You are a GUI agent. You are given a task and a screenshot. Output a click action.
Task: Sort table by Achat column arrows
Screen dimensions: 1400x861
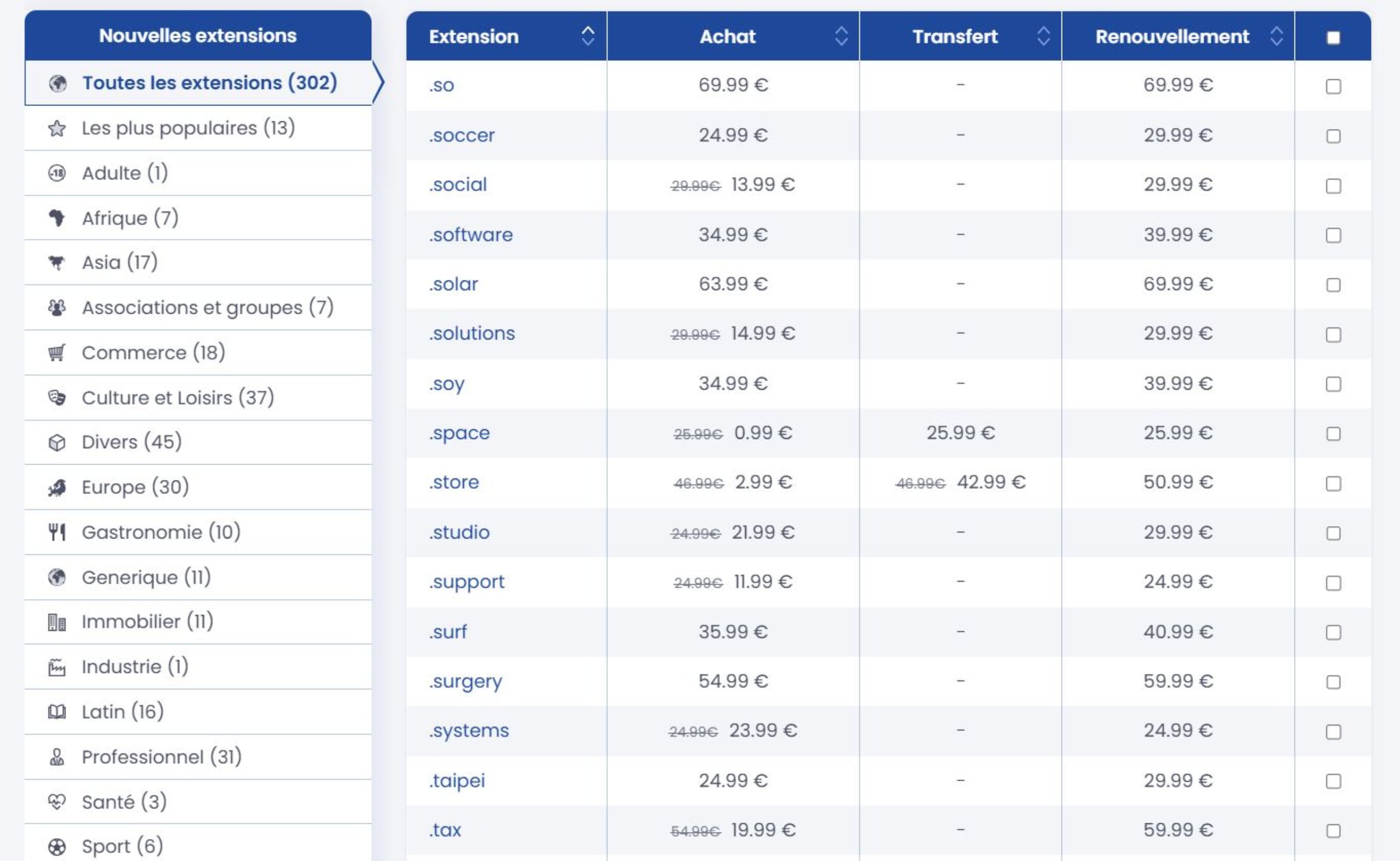click(841, 36)
